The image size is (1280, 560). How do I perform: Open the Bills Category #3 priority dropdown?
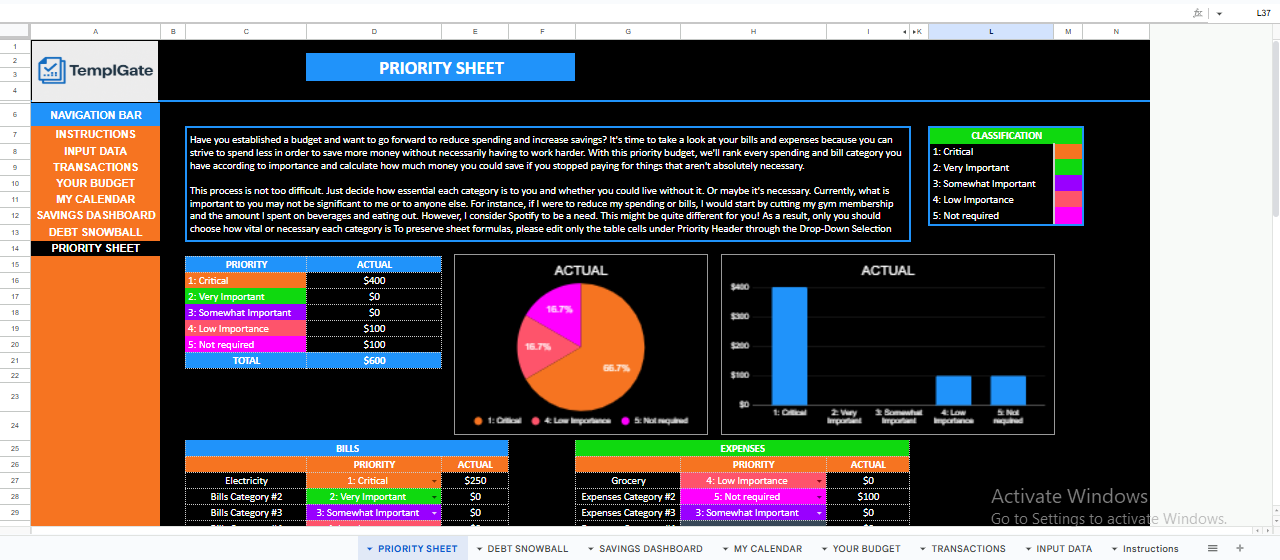tap(435, 513)
